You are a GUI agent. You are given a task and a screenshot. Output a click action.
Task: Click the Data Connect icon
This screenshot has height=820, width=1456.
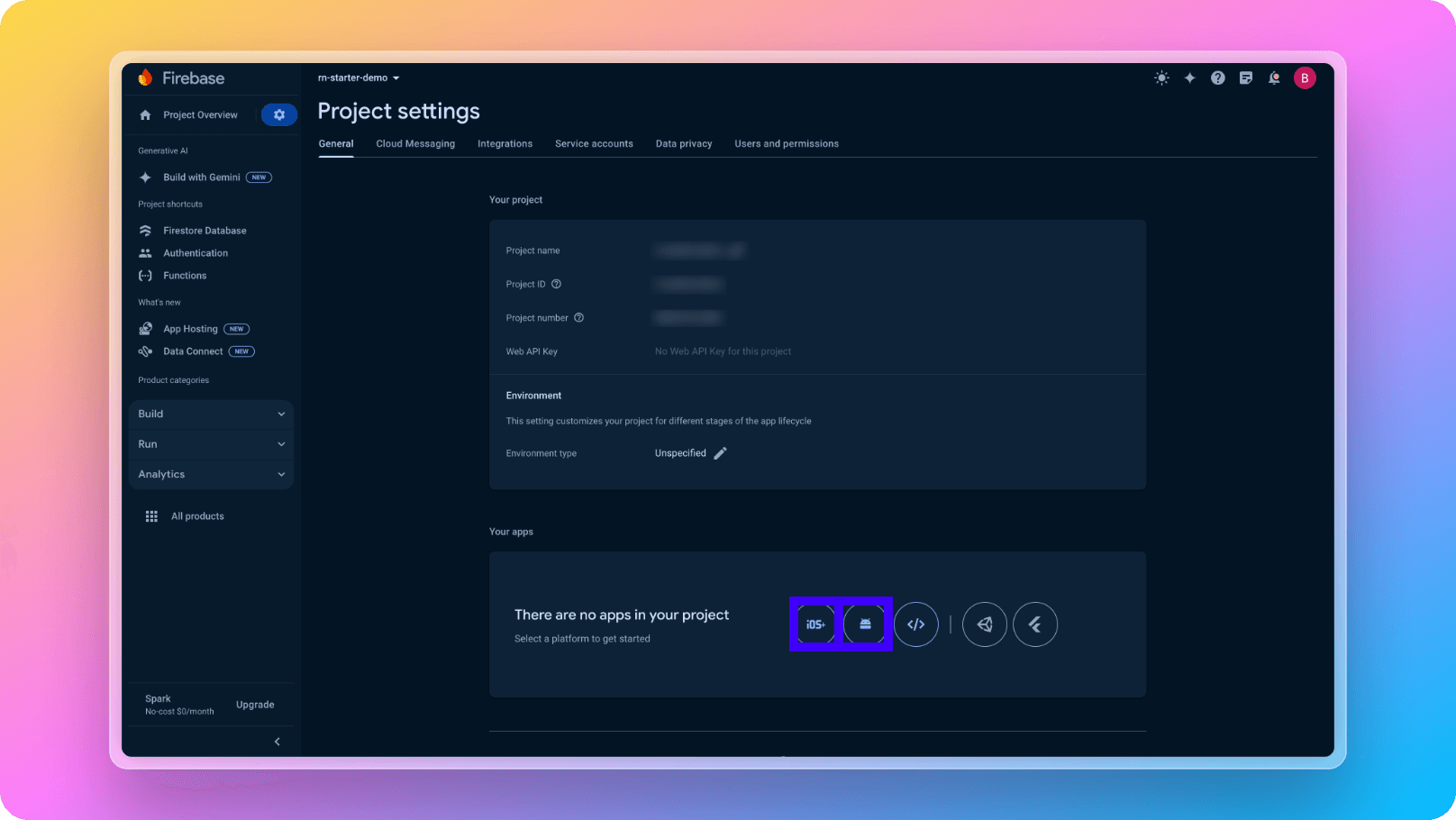pyautogui.click(x=145, y=351)
